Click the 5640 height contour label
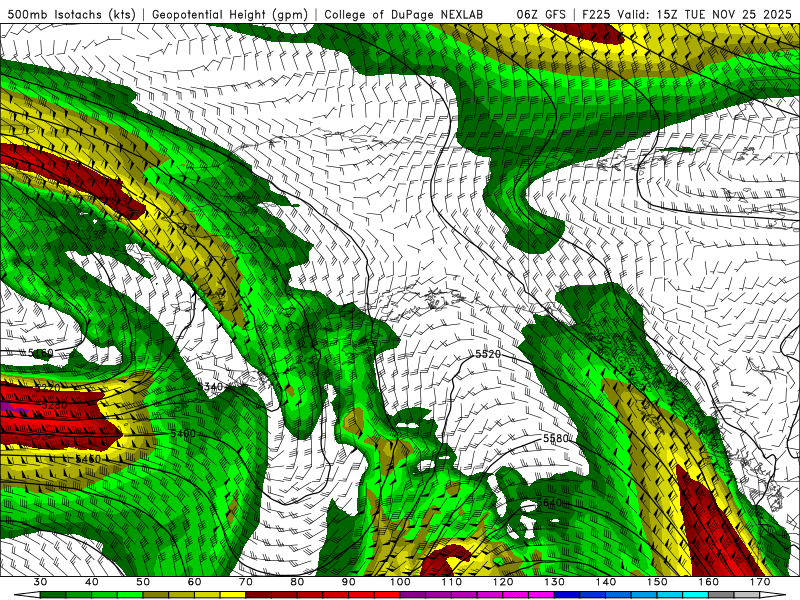The image size is (800, 600). pyautogui.click(x=549, y=503)
